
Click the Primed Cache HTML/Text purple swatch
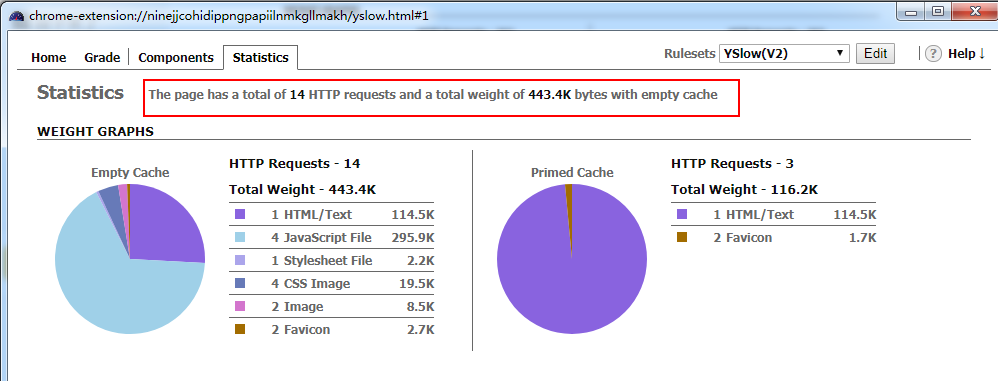pos(682,214)
